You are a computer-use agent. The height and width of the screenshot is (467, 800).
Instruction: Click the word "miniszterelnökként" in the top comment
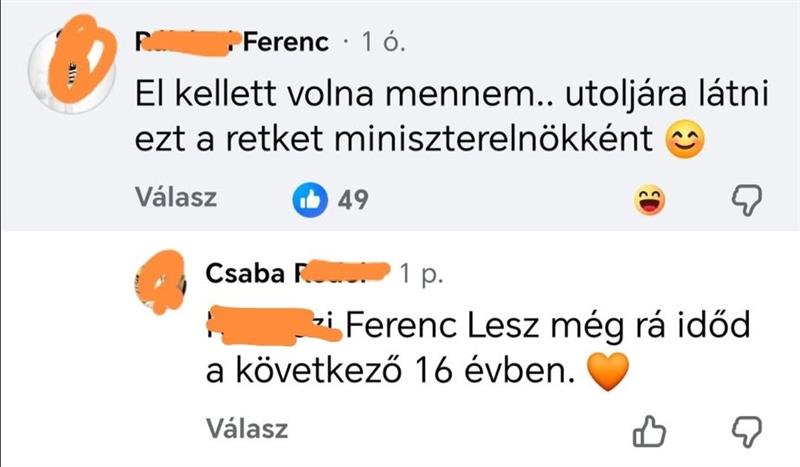pos(489,141)
